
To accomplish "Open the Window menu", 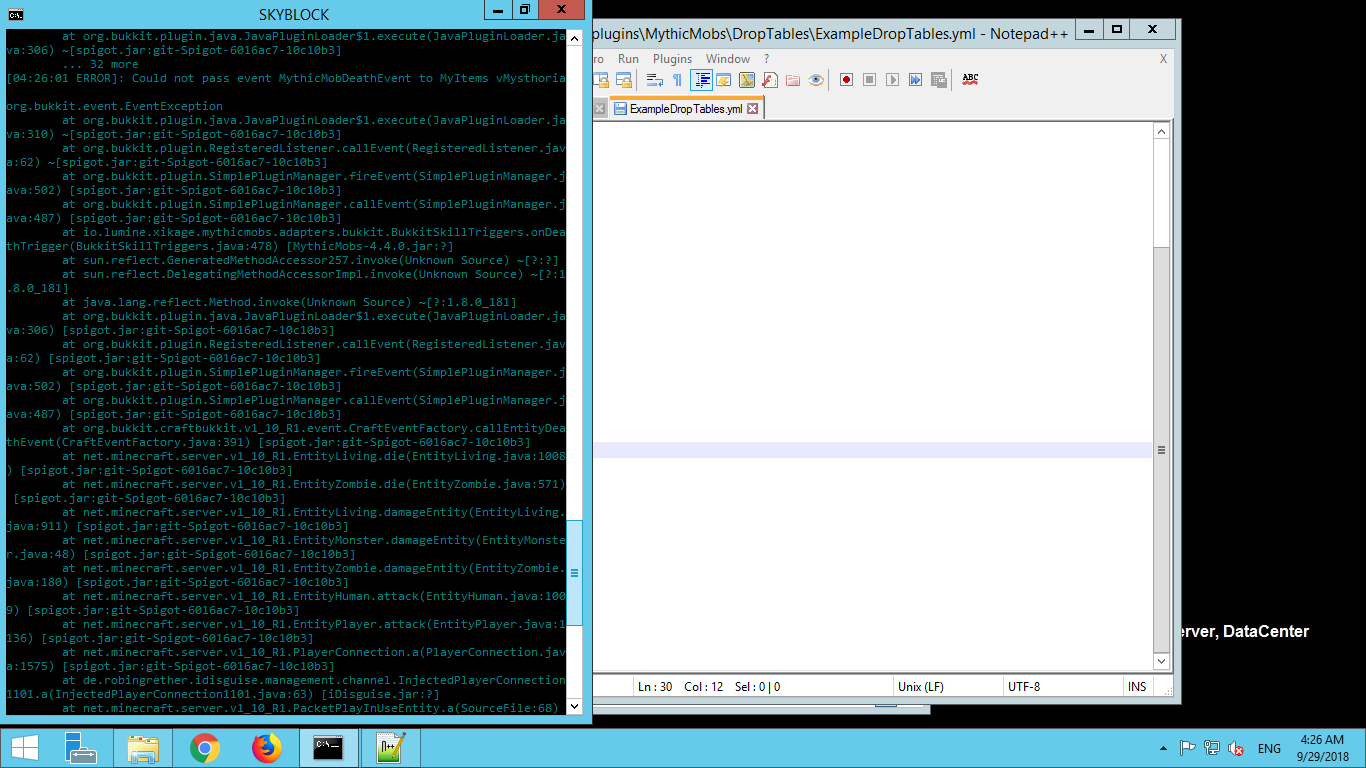I will point(727,59).
